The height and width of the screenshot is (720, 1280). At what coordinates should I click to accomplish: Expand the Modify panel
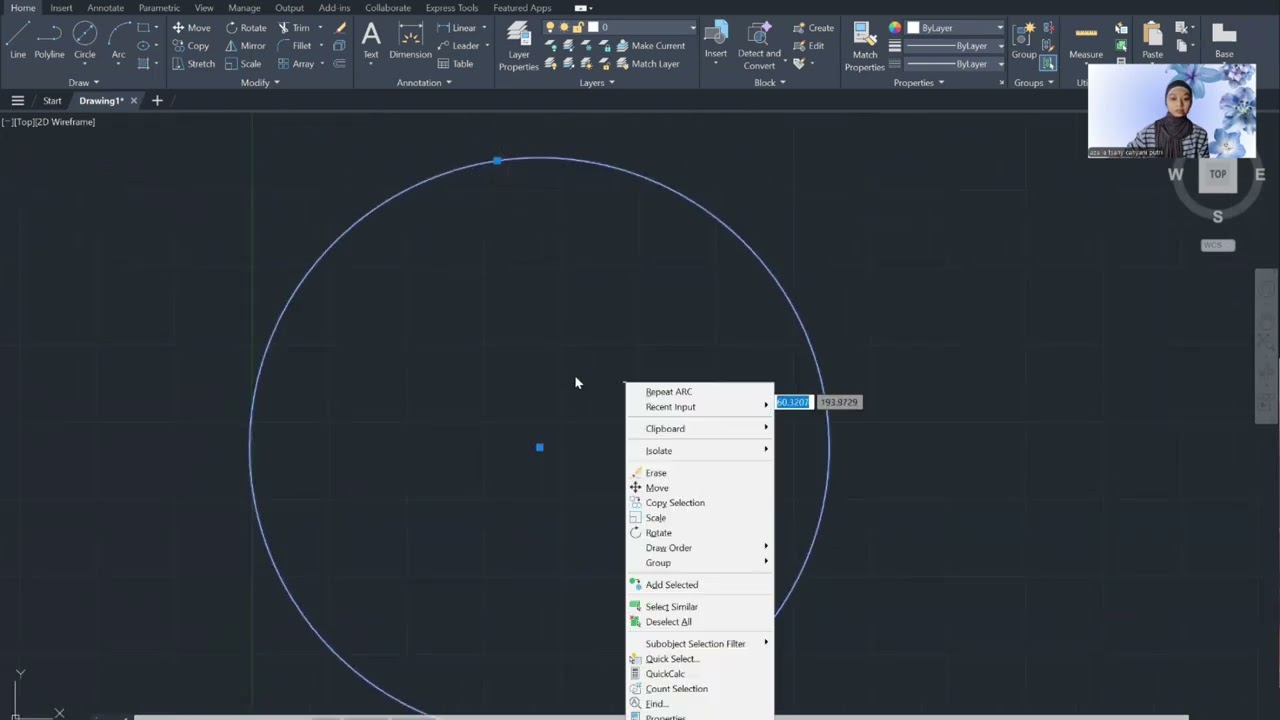coord(260,83)
